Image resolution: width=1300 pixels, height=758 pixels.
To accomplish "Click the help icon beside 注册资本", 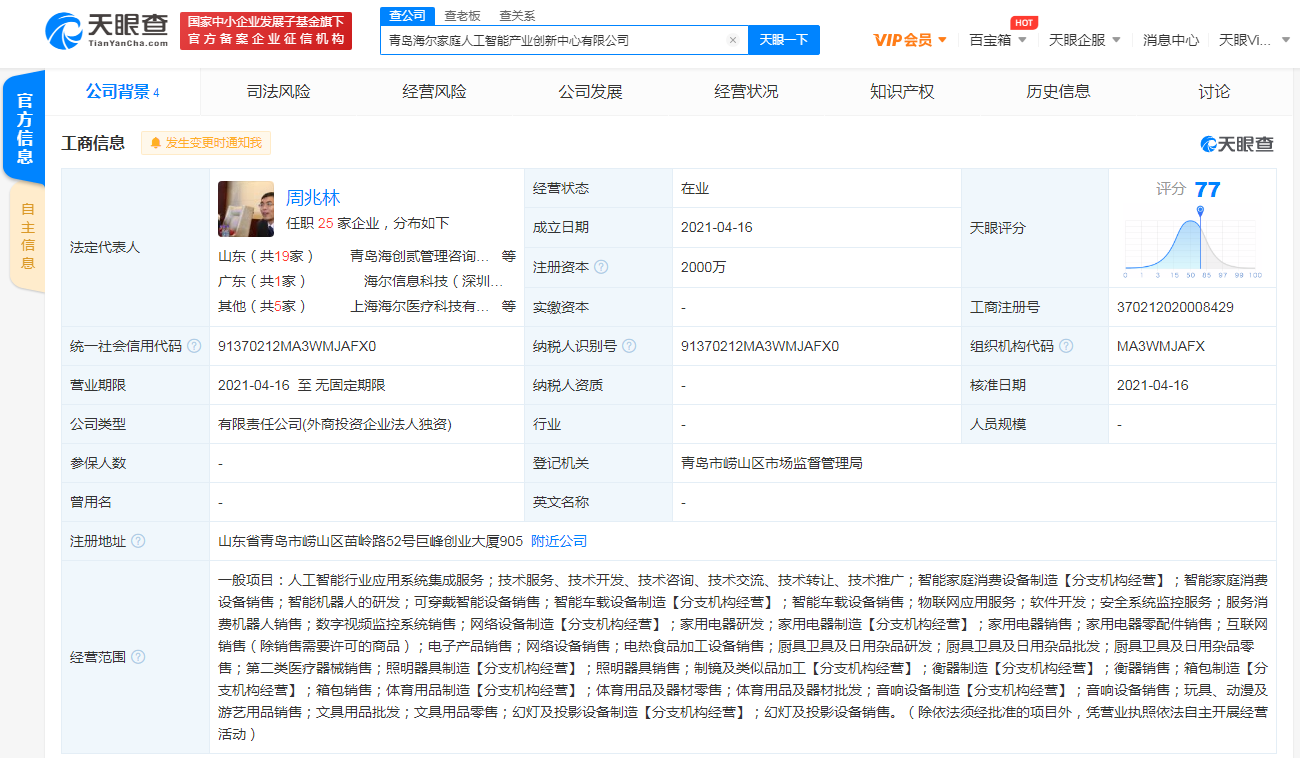I will [601, 267].
